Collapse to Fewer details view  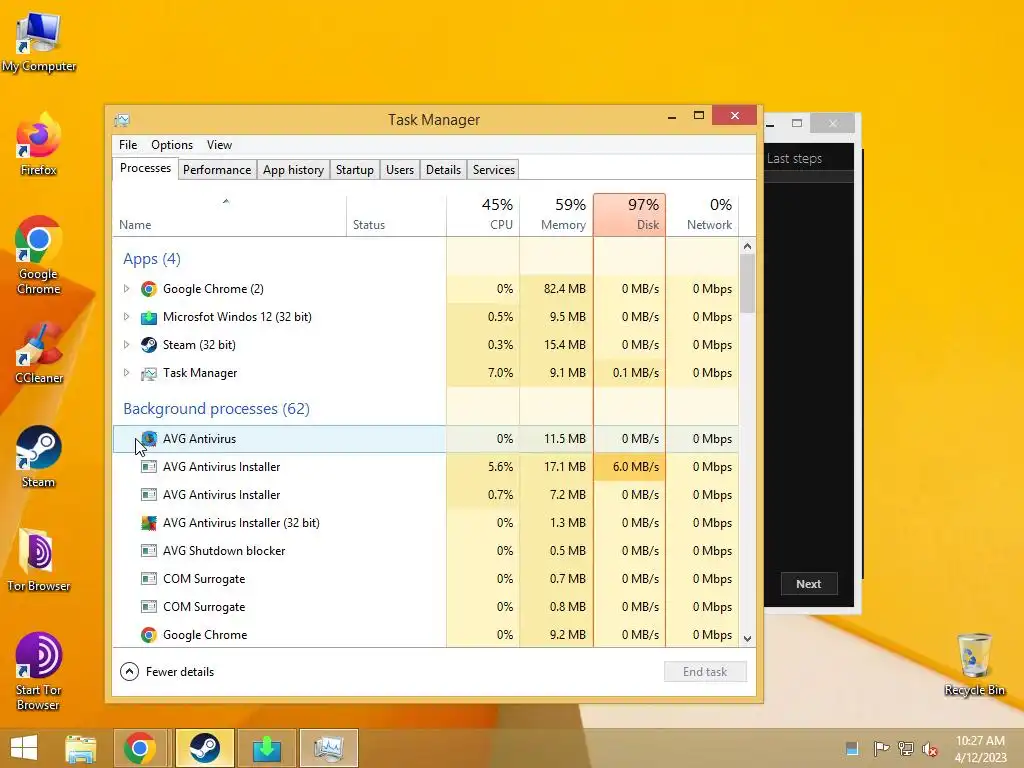(x=167, y=671)
